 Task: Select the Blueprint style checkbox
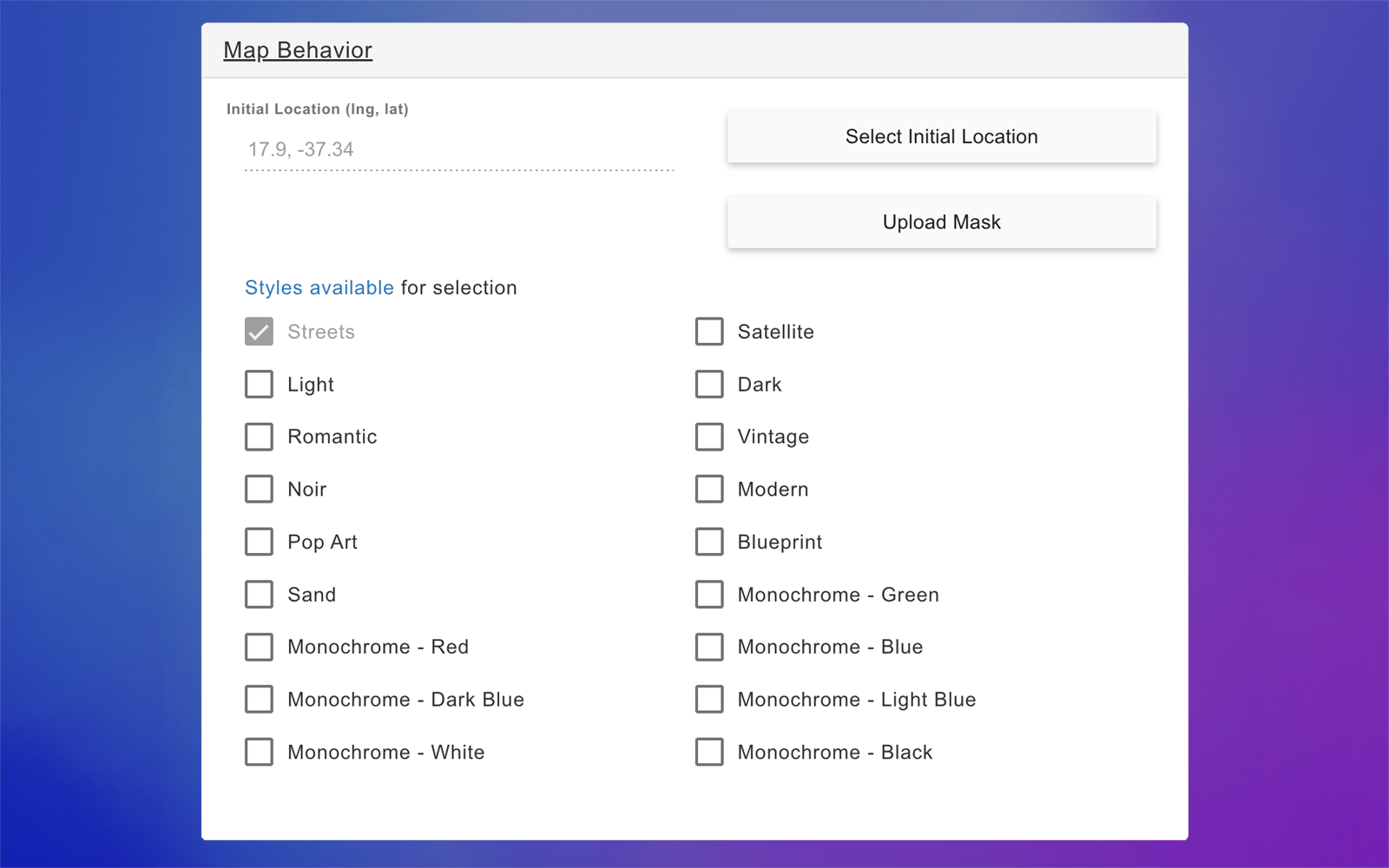pyautogui.click(x=709, y=542)
